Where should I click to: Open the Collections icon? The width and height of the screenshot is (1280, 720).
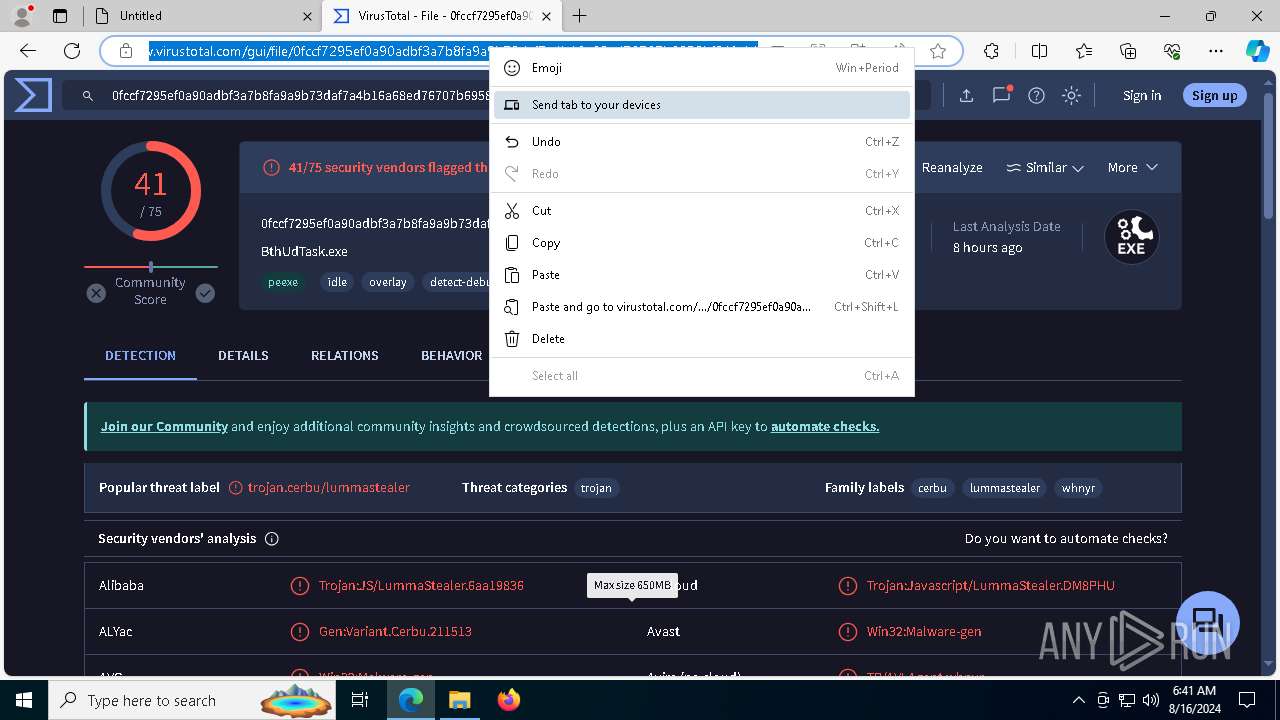[x=1128, y=51]
